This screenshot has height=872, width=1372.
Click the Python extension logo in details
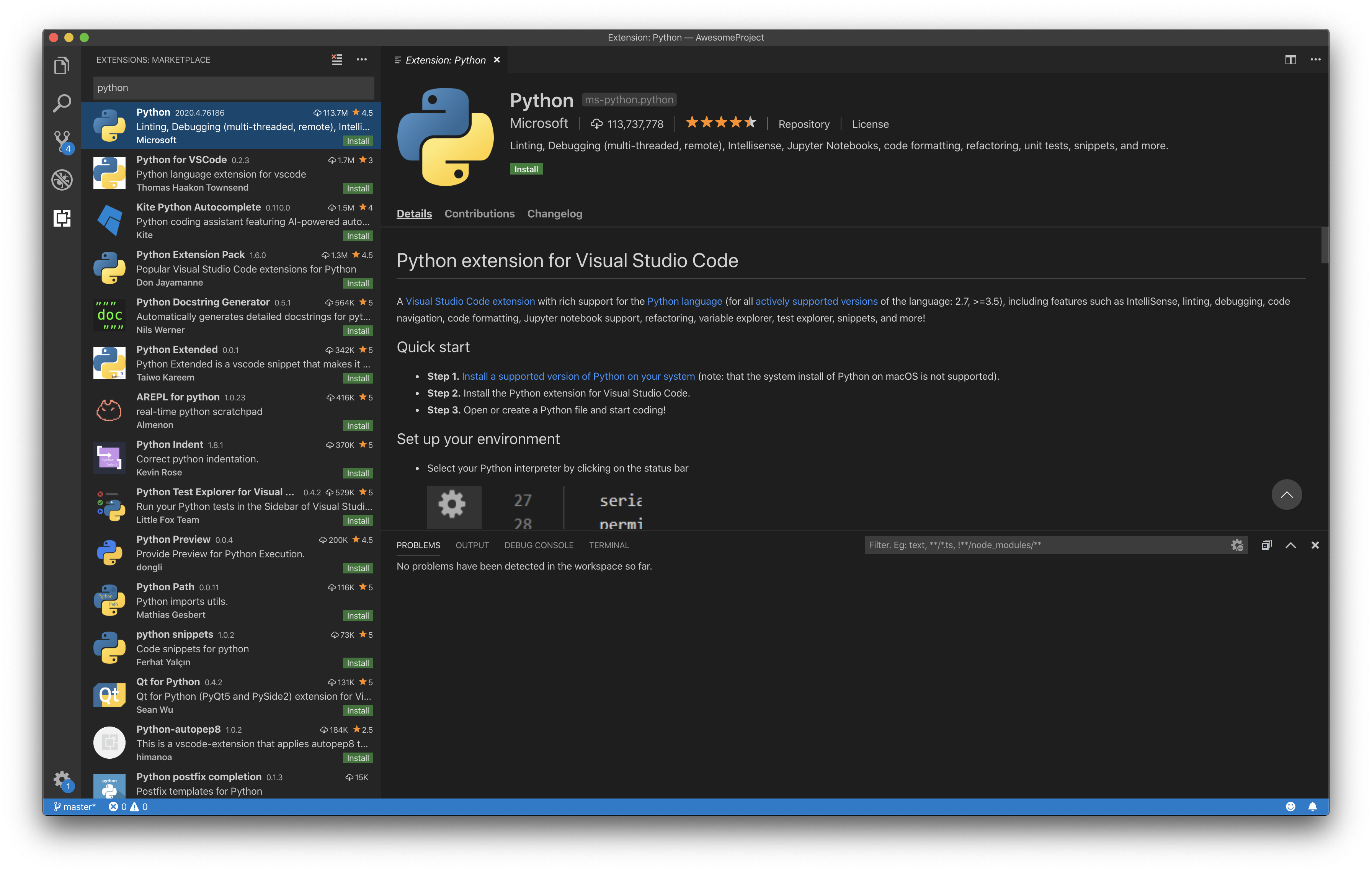[446, 137]
